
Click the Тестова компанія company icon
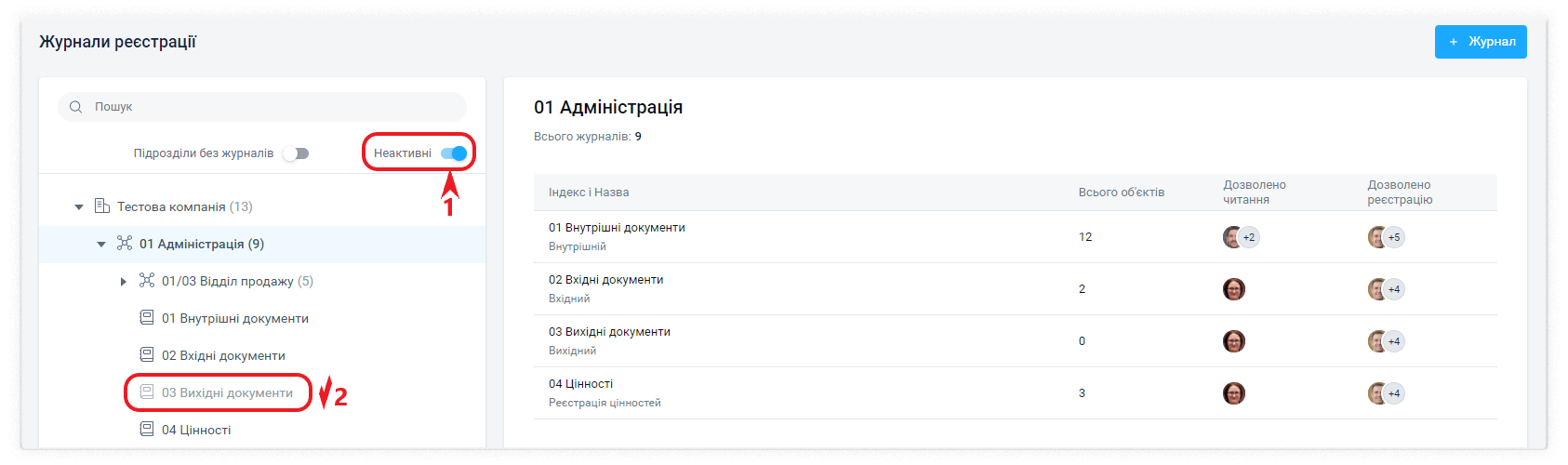102,206
